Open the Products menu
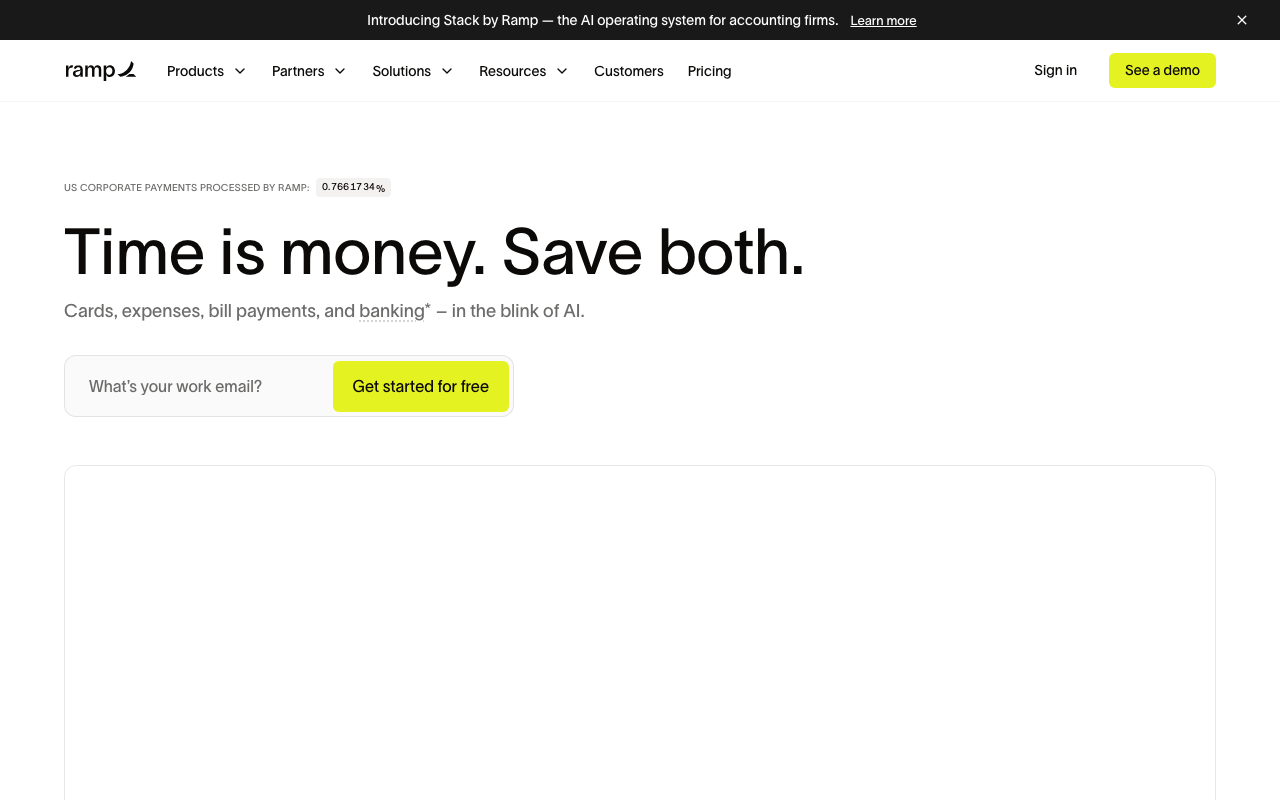Image resolution: width=1280 pixels, height=800 pixels. [x=195, y=71]
